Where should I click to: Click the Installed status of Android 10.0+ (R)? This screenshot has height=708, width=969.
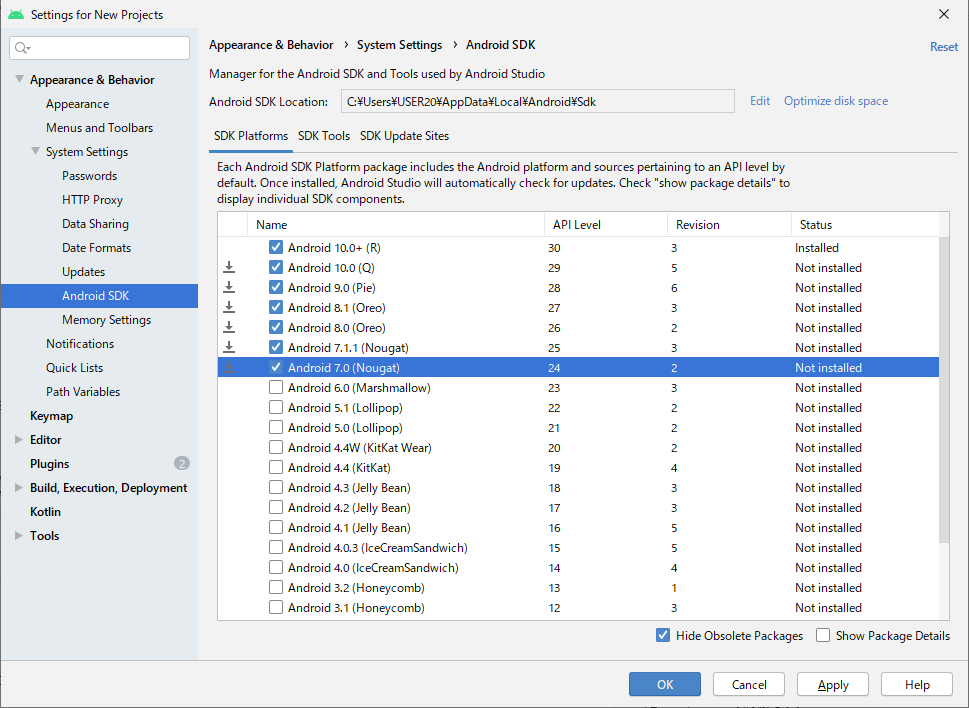point(816,248)
